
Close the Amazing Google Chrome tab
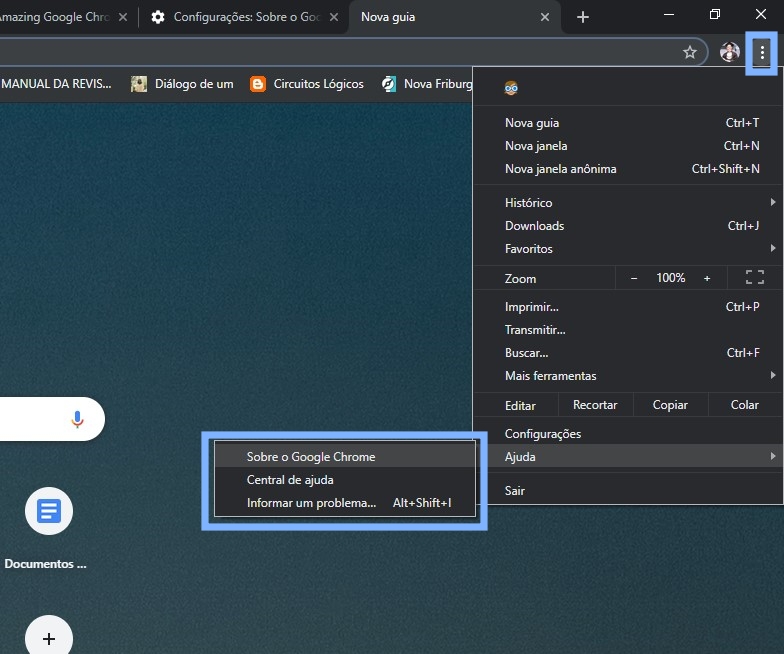coord(123,17)
